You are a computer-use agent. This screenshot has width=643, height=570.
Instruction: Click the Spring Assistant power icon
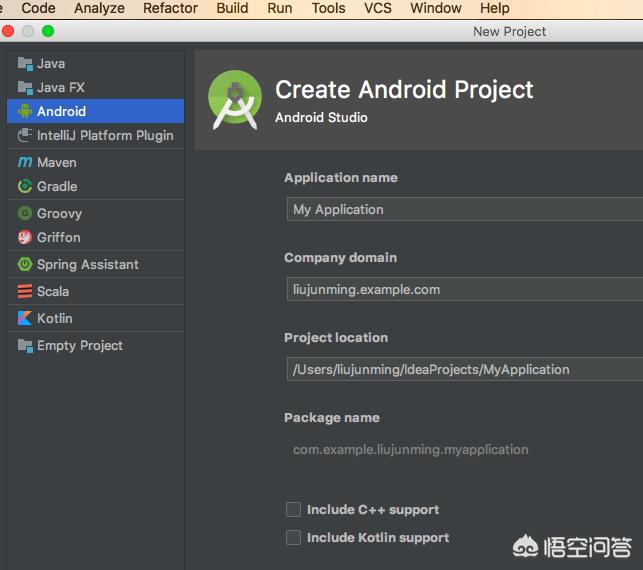pyautogui.click(x=25, y=264)
